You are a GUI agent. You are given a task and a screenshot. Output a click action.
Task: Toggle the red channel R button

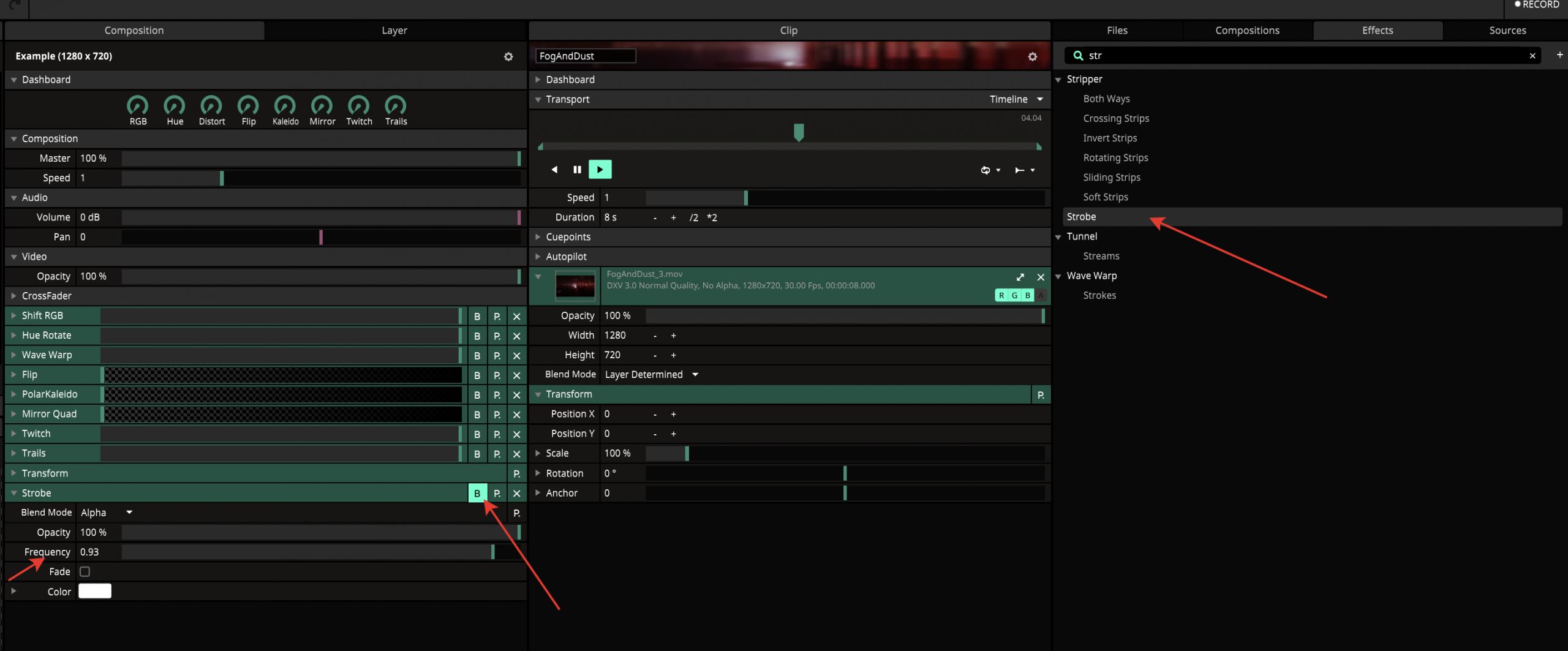point(1001,295)
